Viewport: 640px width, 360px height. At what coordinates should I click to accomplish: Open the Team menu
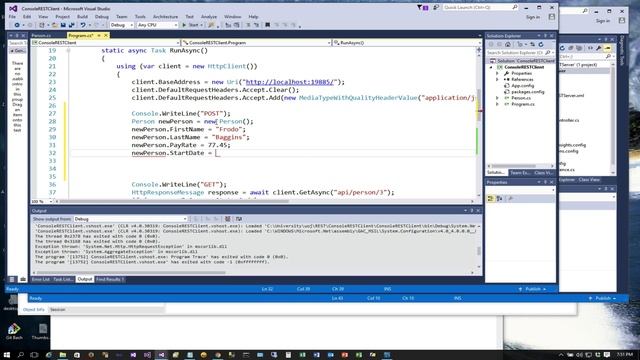tap(122, 17)
